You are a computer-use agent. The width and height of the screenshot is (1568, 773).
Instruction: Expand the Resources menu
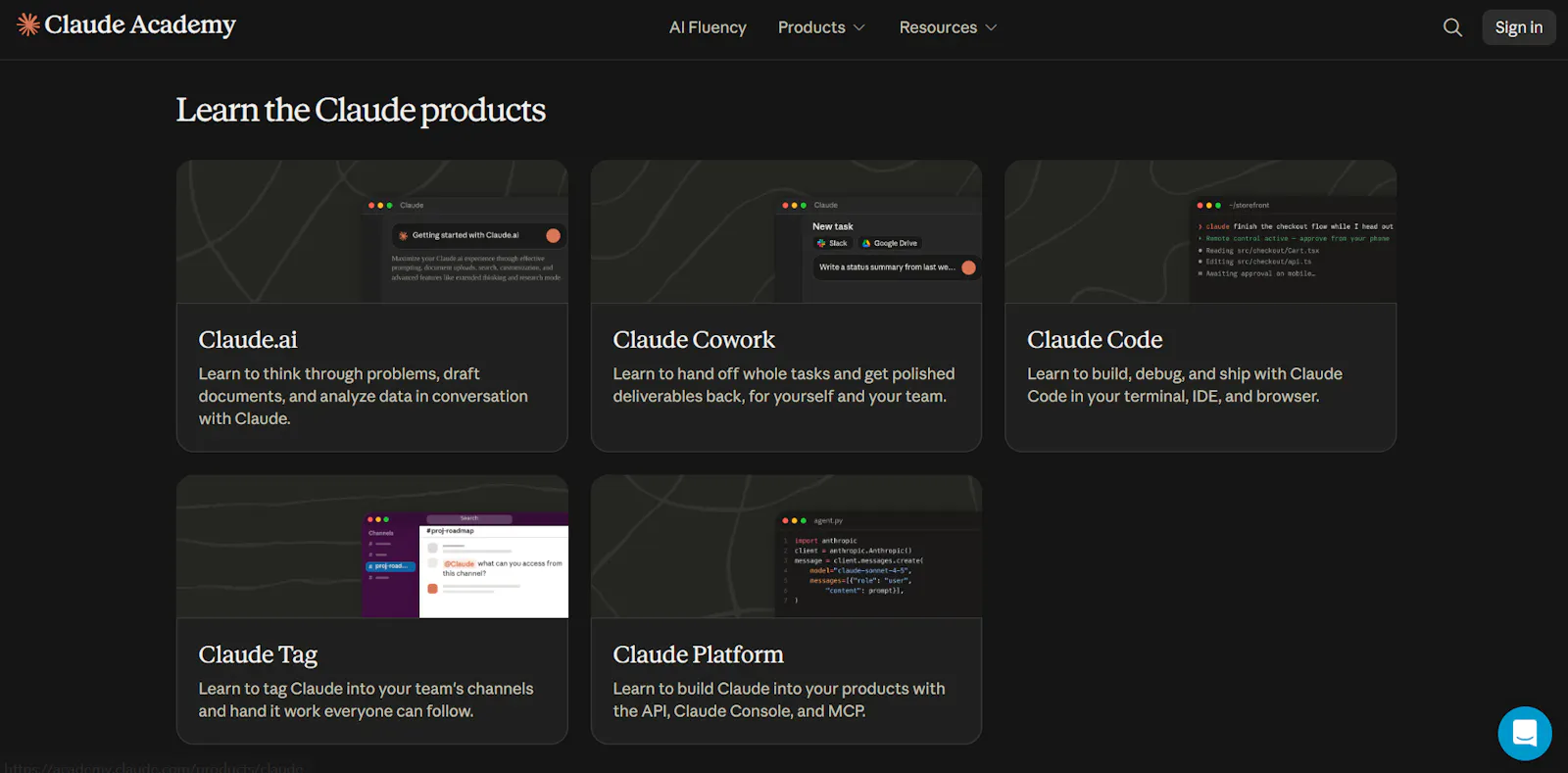tap(948, 27)
